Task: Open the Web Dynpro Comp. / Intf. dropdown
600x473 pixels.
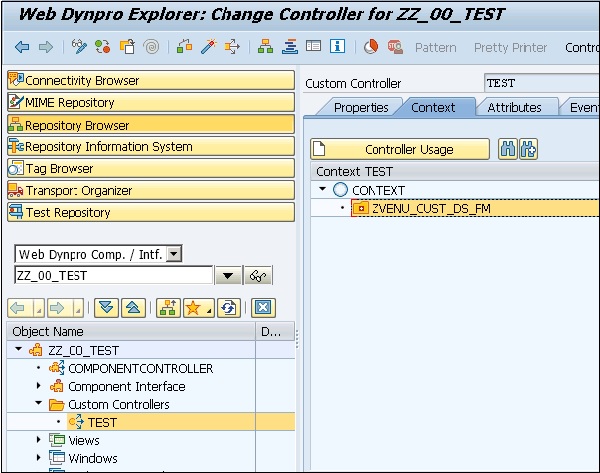Action: click(174, 255)
